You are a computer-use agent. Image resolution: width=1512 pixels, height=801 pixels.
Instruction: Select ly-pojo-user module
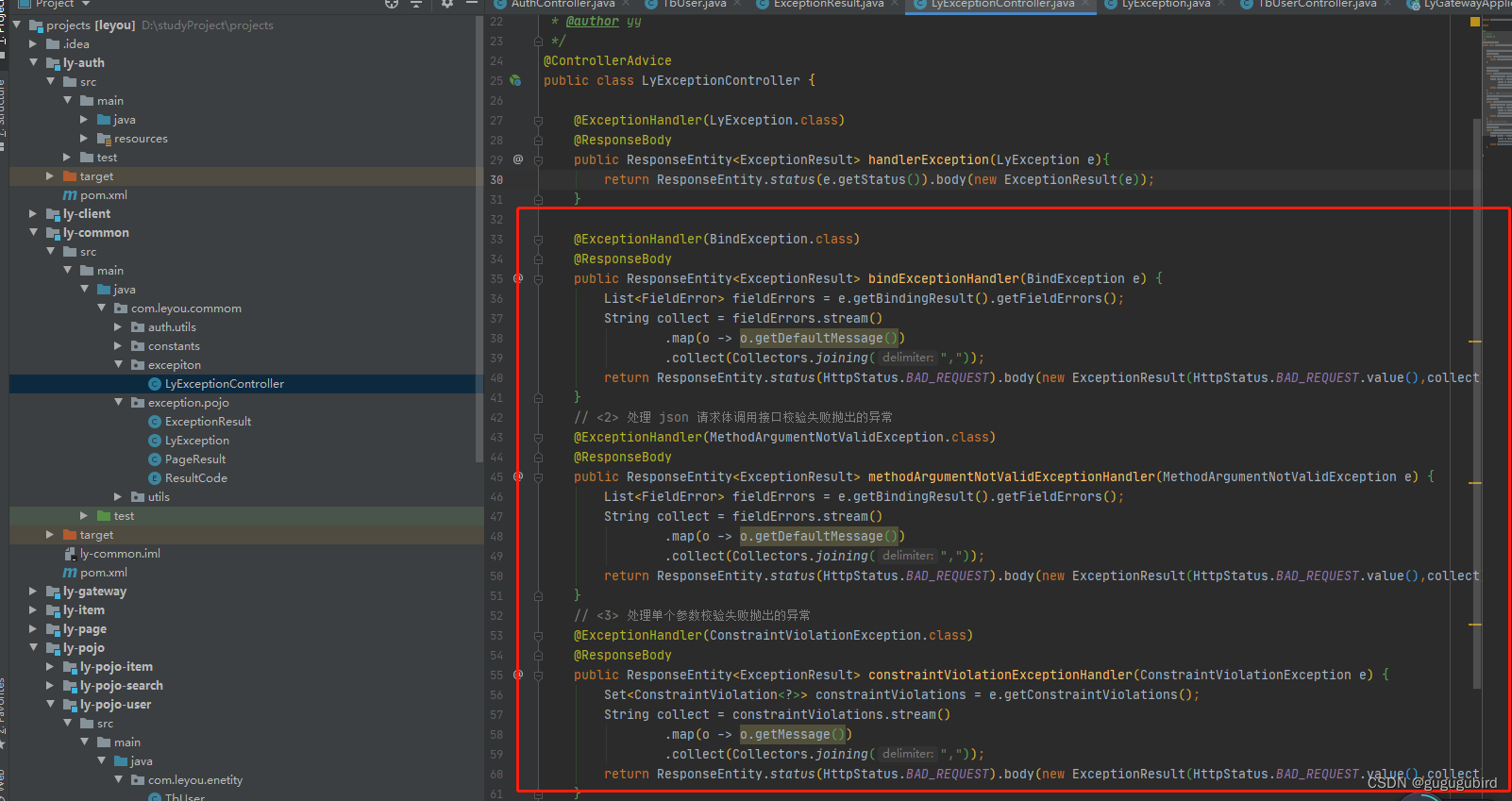click(115, 705)
